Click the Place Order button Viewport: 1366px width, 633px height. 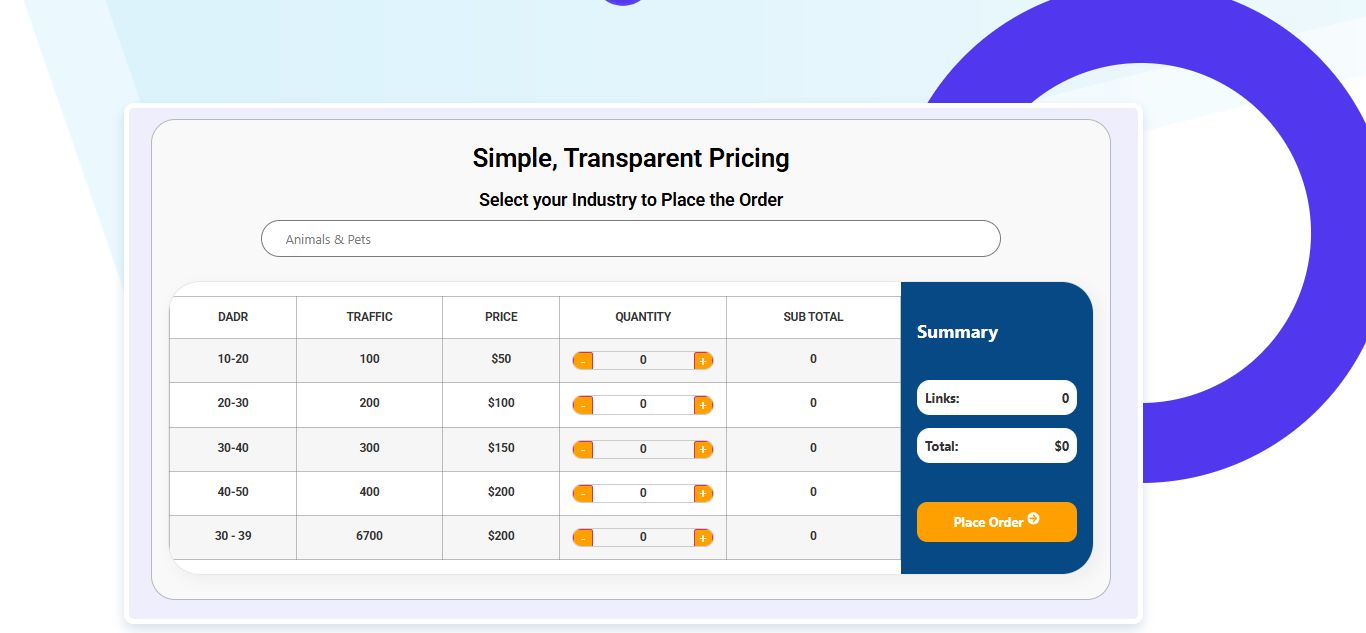996,522
